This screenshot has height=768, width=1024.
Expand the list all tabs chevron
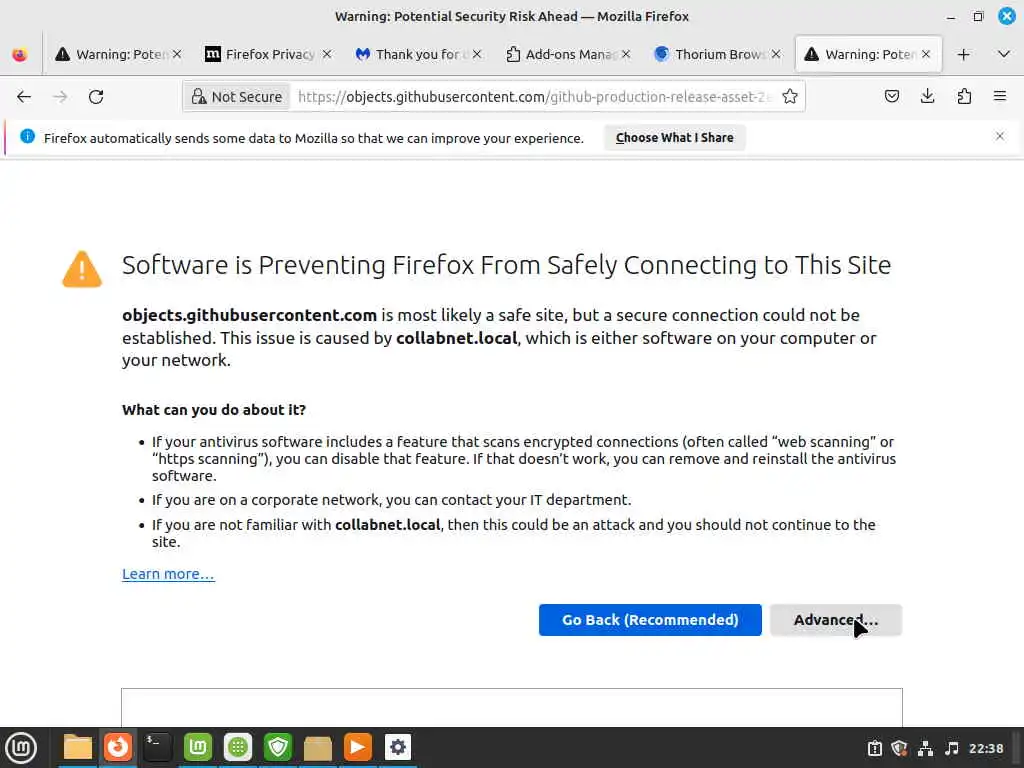(1004, 55)
